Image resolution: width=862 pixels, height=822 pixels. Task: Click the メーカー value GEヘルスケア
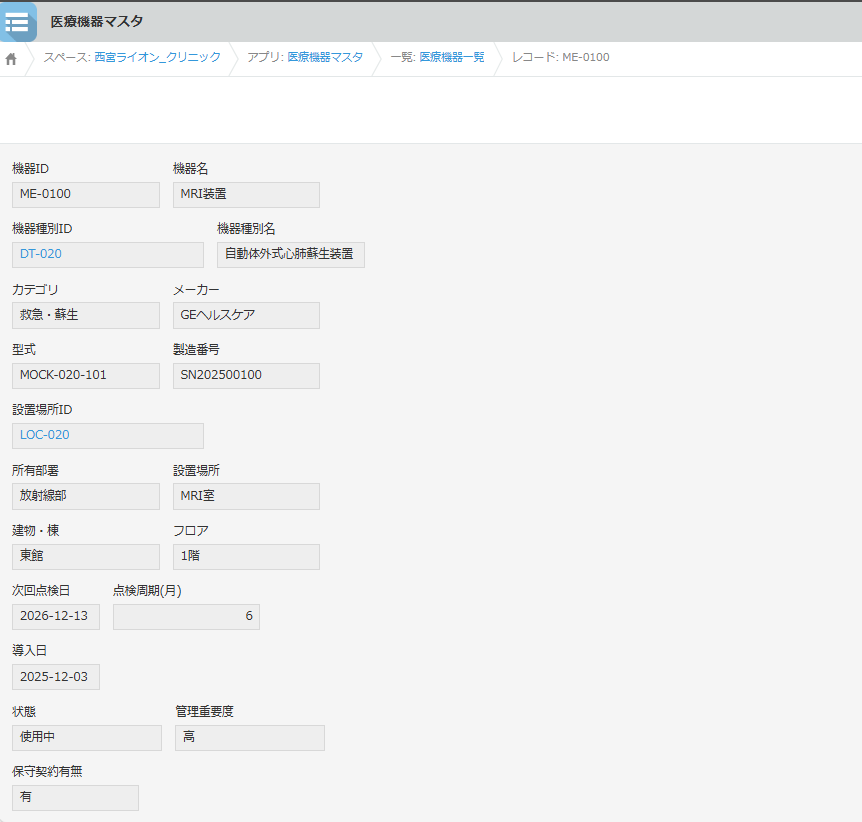pos(246,315)
